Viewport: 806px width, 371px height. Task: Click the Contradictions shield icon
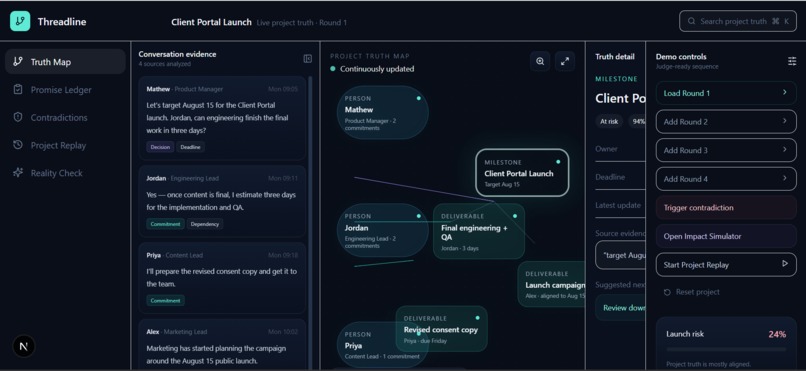pyautogui.click(x=18, y=117)
